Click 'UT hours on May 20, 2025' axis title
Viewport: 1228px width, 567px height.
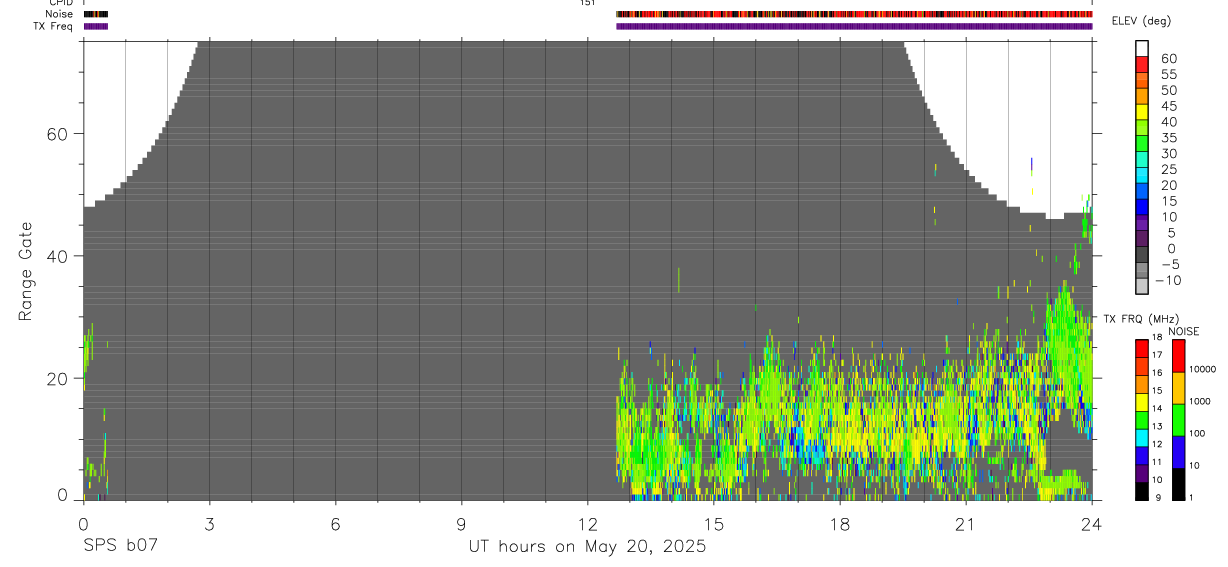click(x=587, y=547)
